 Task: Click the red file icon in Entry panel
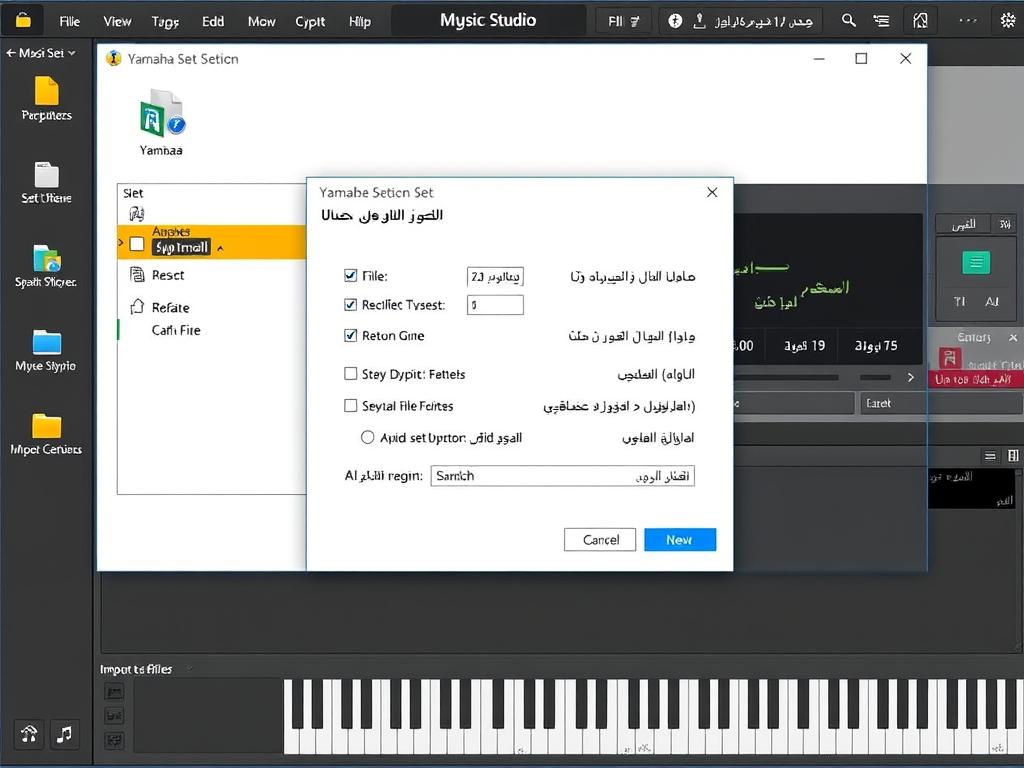pos(950,359)
